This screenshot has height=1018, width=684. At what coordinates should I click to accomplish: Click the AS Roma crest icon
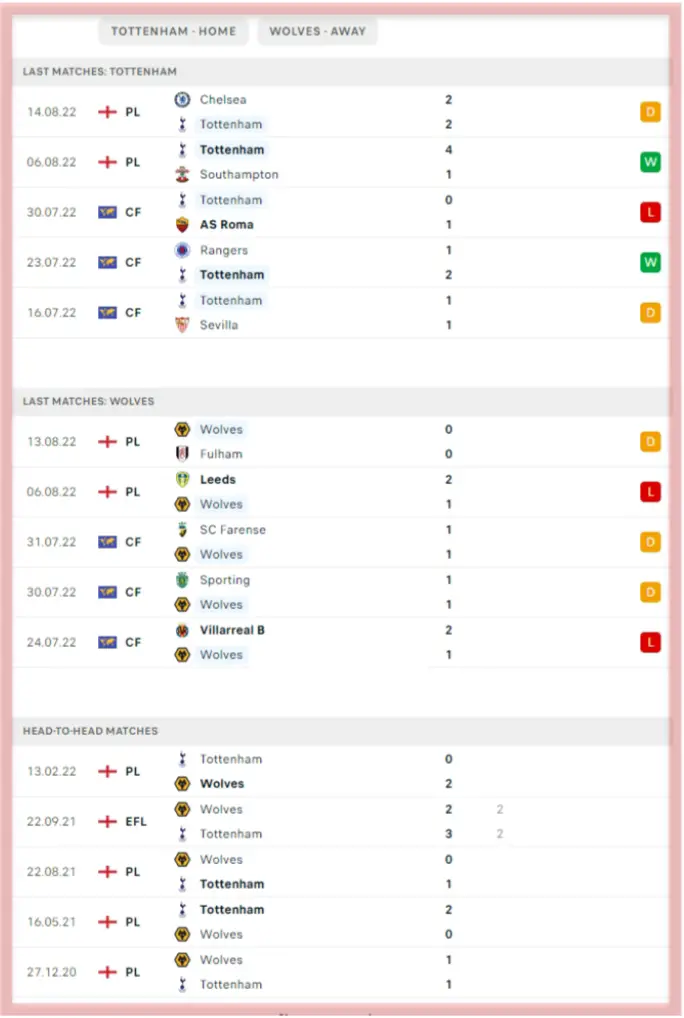182,225
